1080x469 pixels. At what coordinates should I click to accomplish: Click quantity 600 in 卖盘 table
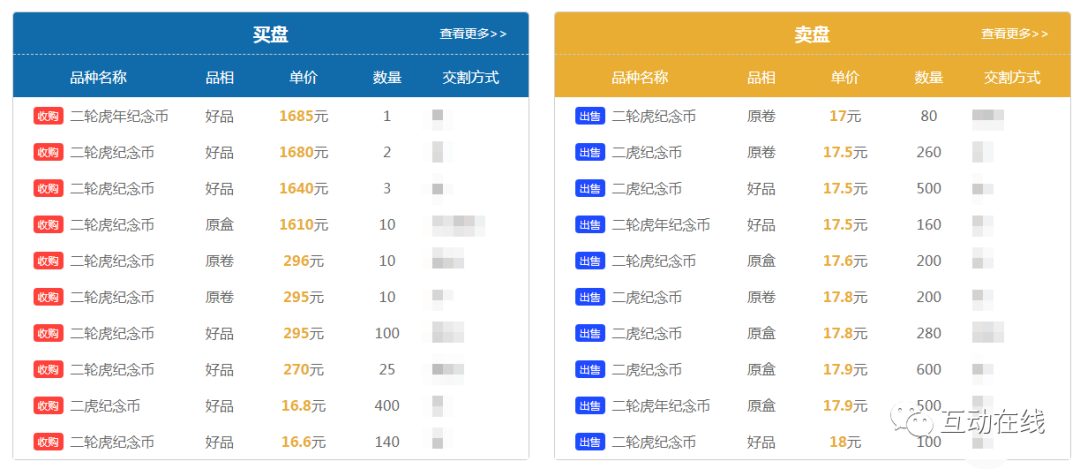pos(928,369)
